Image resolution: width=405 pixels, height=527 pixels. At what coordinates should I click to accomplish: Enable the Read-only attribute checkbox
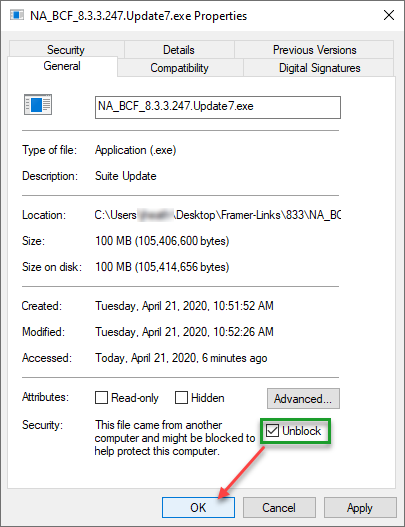pyautogui.click(x=101, y=398)
